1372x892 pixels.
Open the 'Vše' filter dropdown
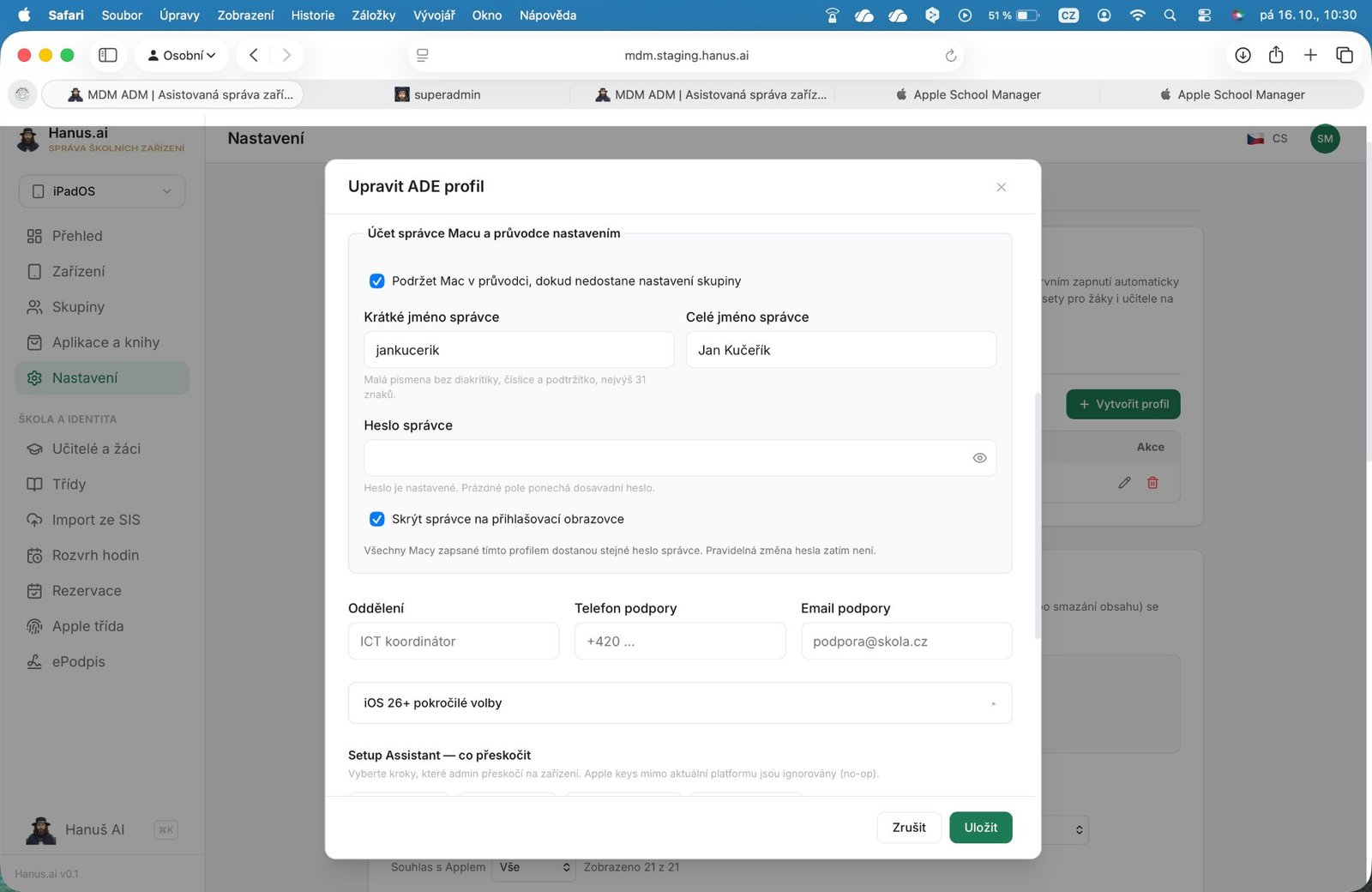[x=533, y=867]
